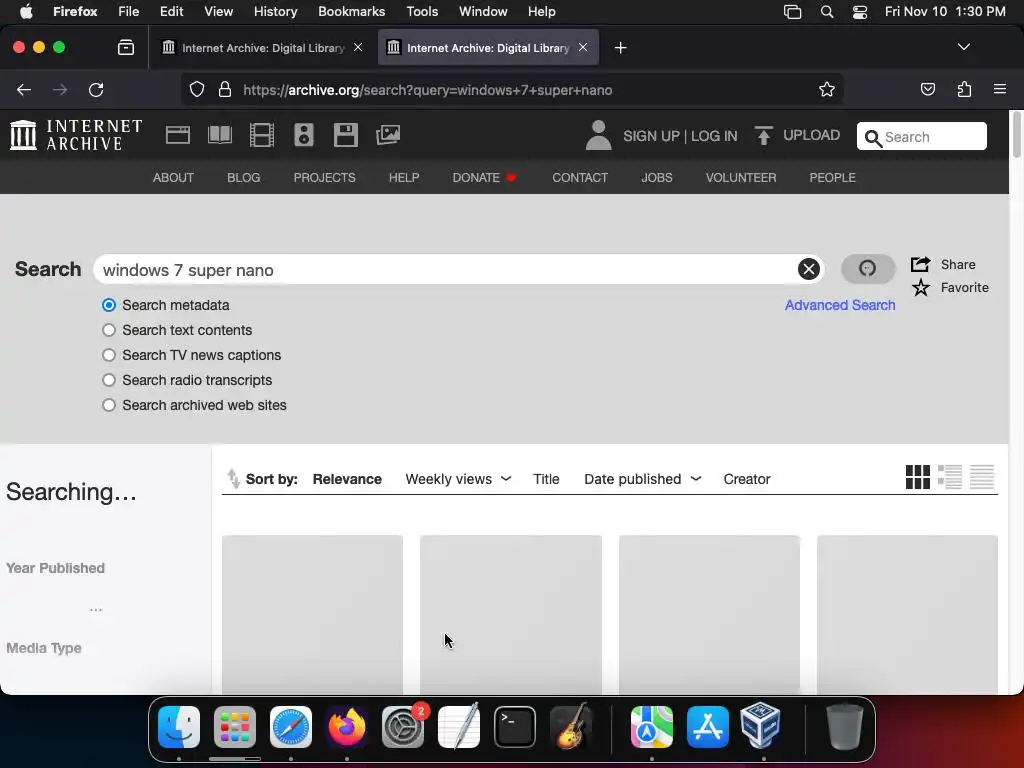This screenshot has width=1024, height=768.
Task: Open tracking protection shield icon
Action: click(x=197, y=89)
